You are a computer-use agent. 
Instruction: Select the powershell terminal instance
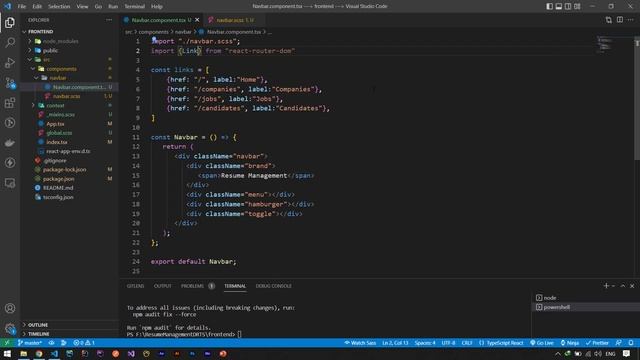(585, 307)
